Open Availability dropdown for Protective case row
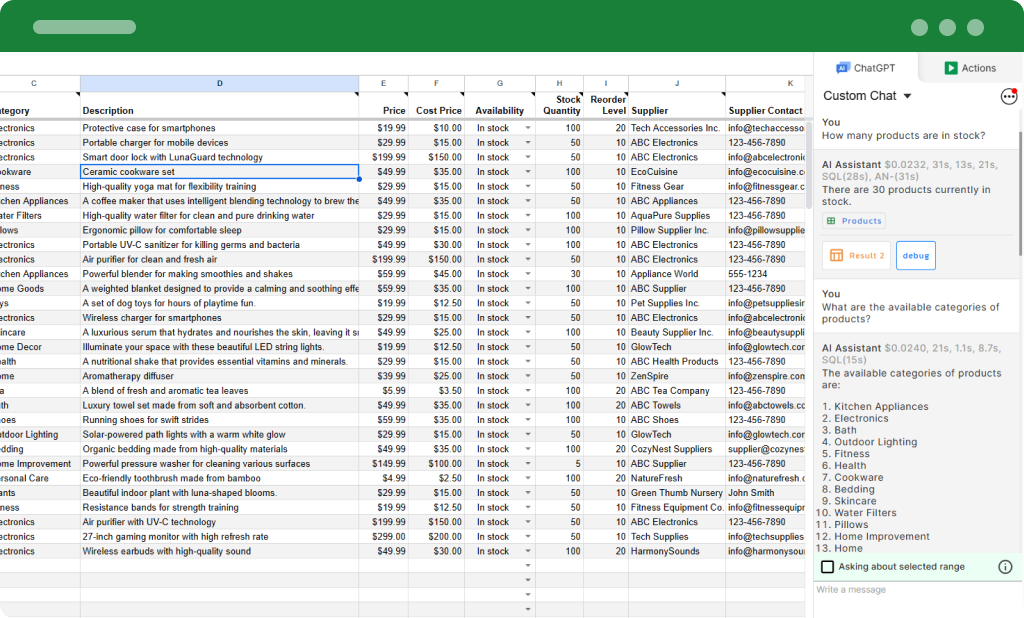Viewport: 1024px width, 618px height. (528, 128)
